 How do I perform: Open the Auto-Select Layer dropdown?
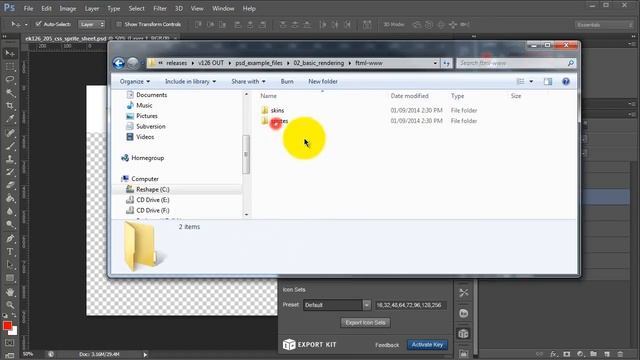coord(91,24)
